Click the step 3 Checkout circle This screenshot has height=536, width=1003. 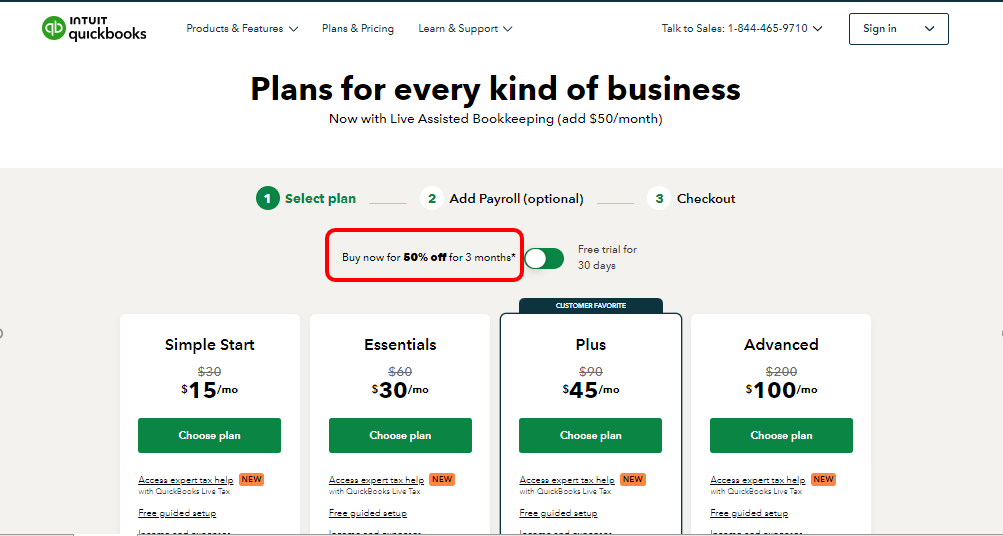pyautogui.click(x=659, y=198)
